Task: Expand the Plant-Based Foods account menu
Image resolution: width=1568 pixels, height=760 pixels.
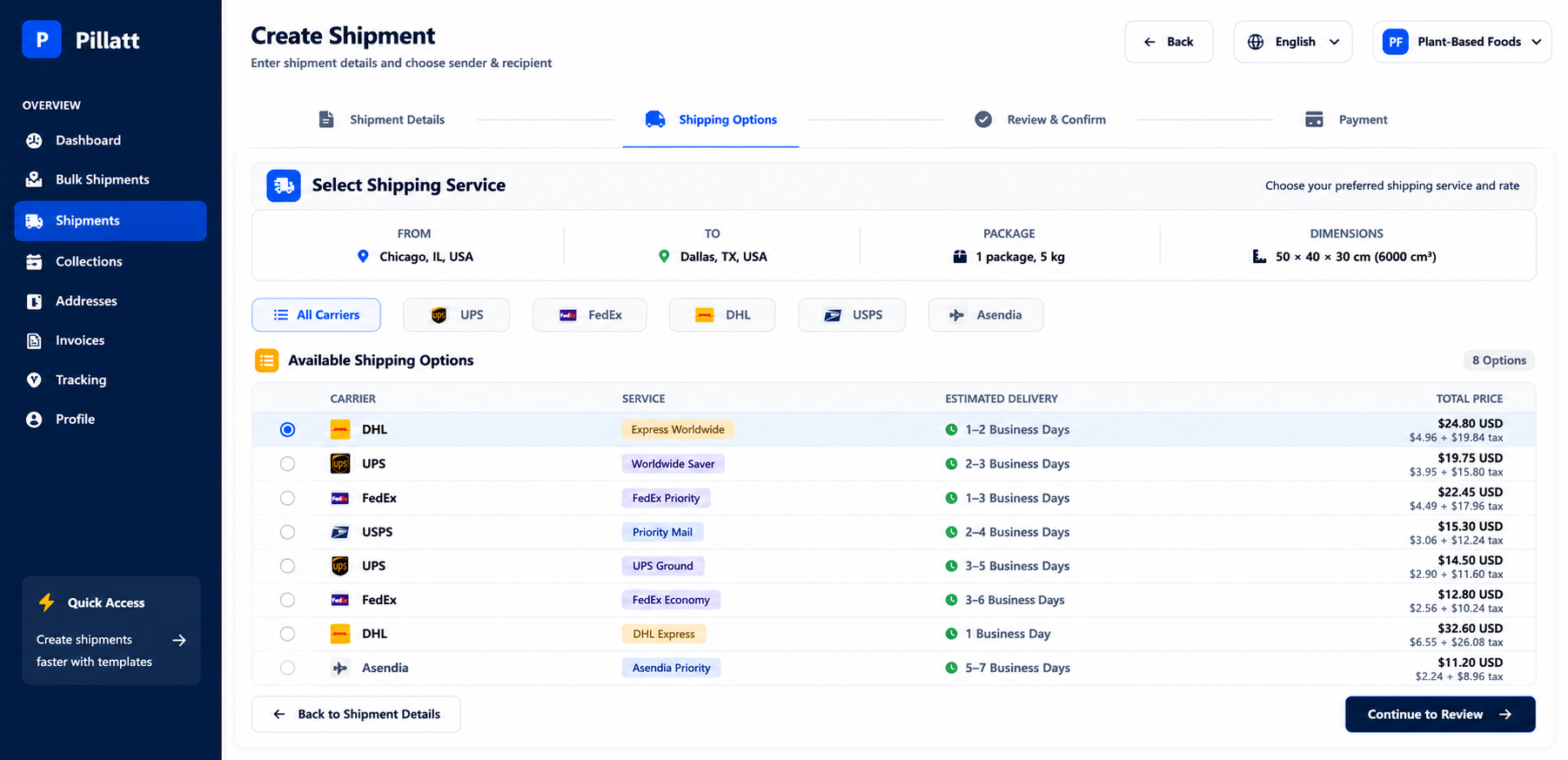Action: tap(1462, 42)
